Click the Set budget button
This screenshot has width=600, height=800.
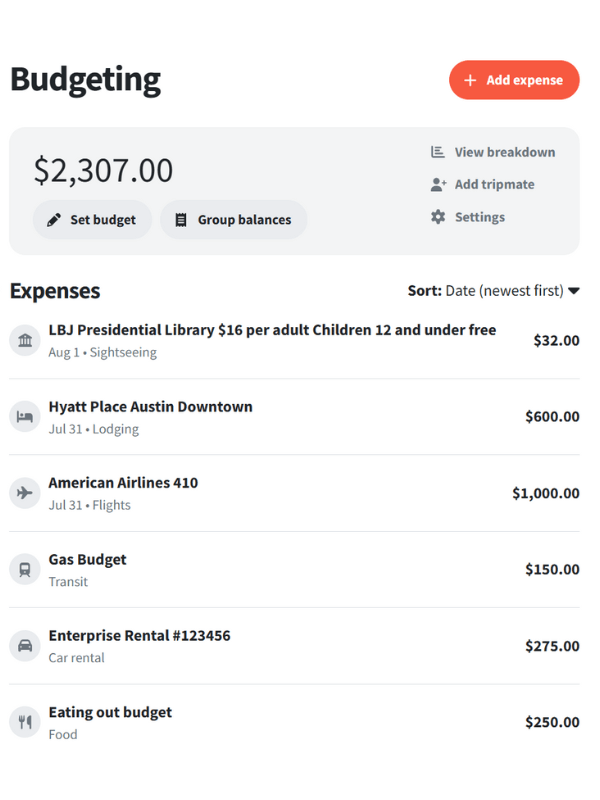(x=92, y=220)
